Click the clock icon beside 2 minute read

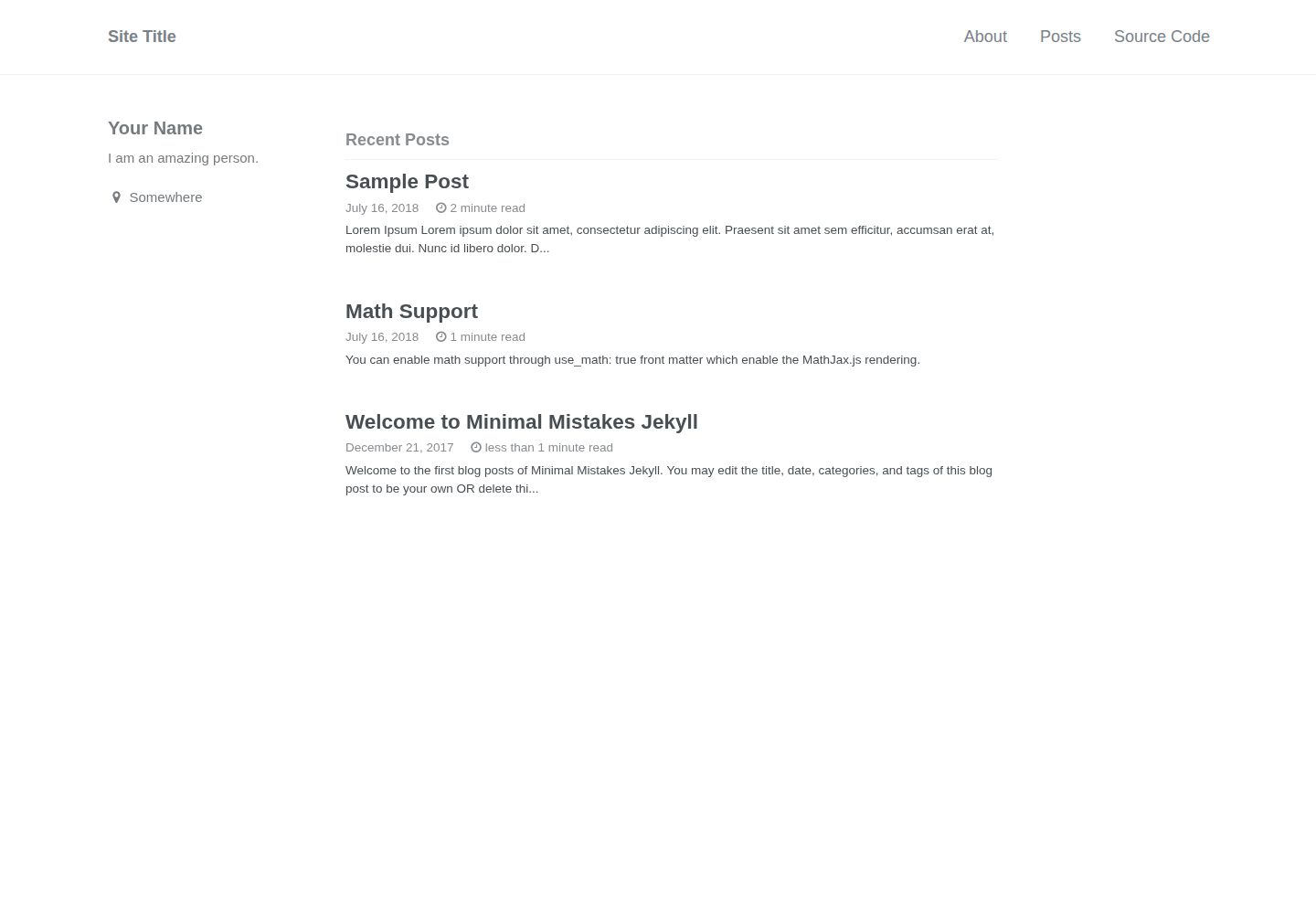point(440,208)
